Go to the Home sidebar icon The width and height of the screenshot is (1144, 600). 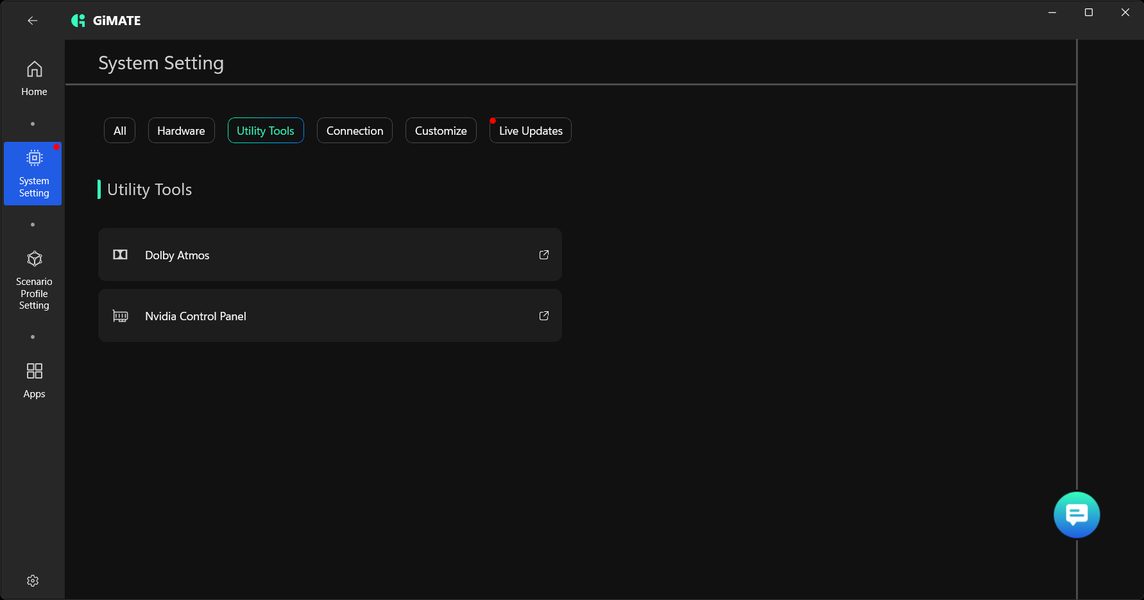pyautogui.click(x=34, y=69)
